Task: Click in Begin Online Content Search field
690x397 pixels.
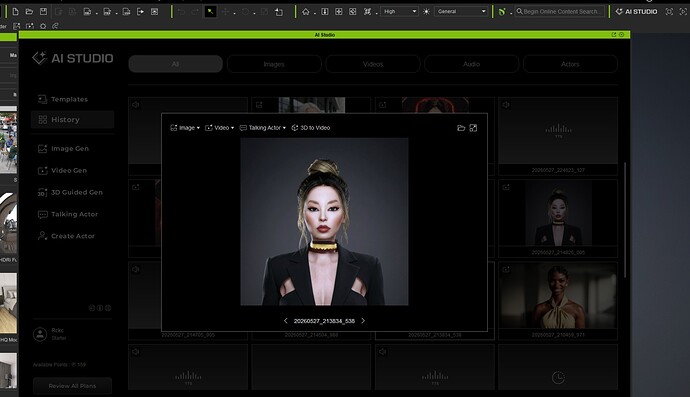Action: 560,11
